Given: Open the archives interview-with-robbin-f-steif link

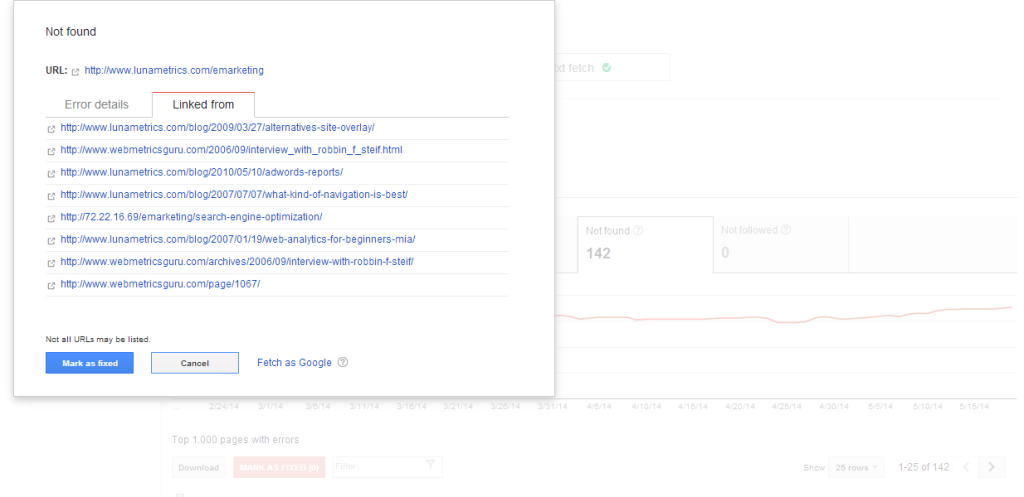Looking at the screenshot, I should pyautogui.click(x=237, y=261).
